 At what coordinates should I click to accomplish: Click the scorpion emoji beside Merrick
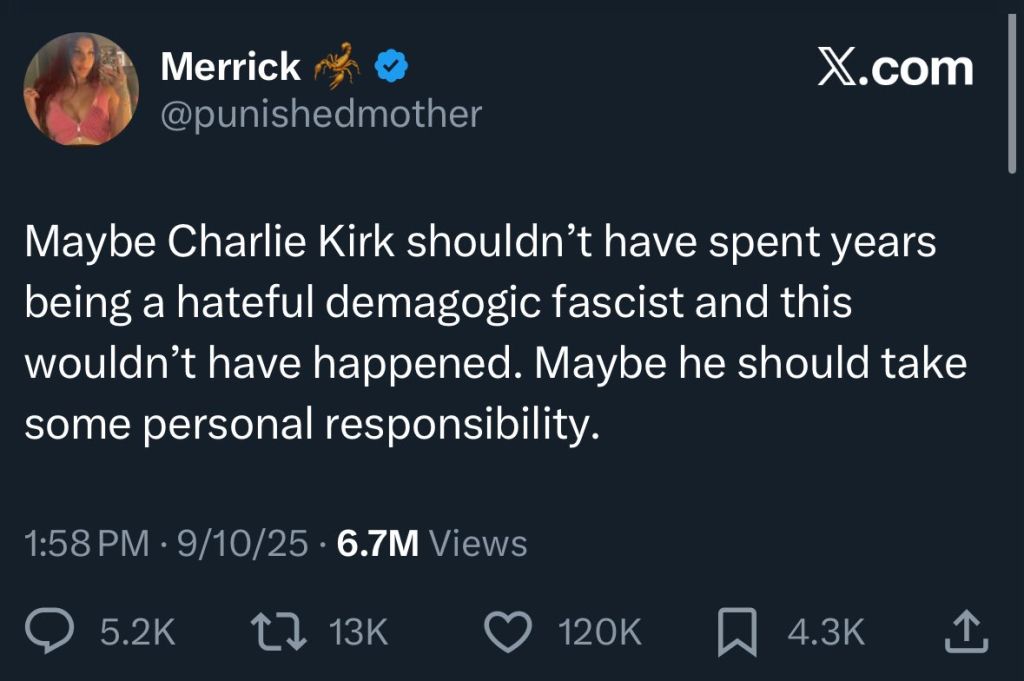coord(336,66)
